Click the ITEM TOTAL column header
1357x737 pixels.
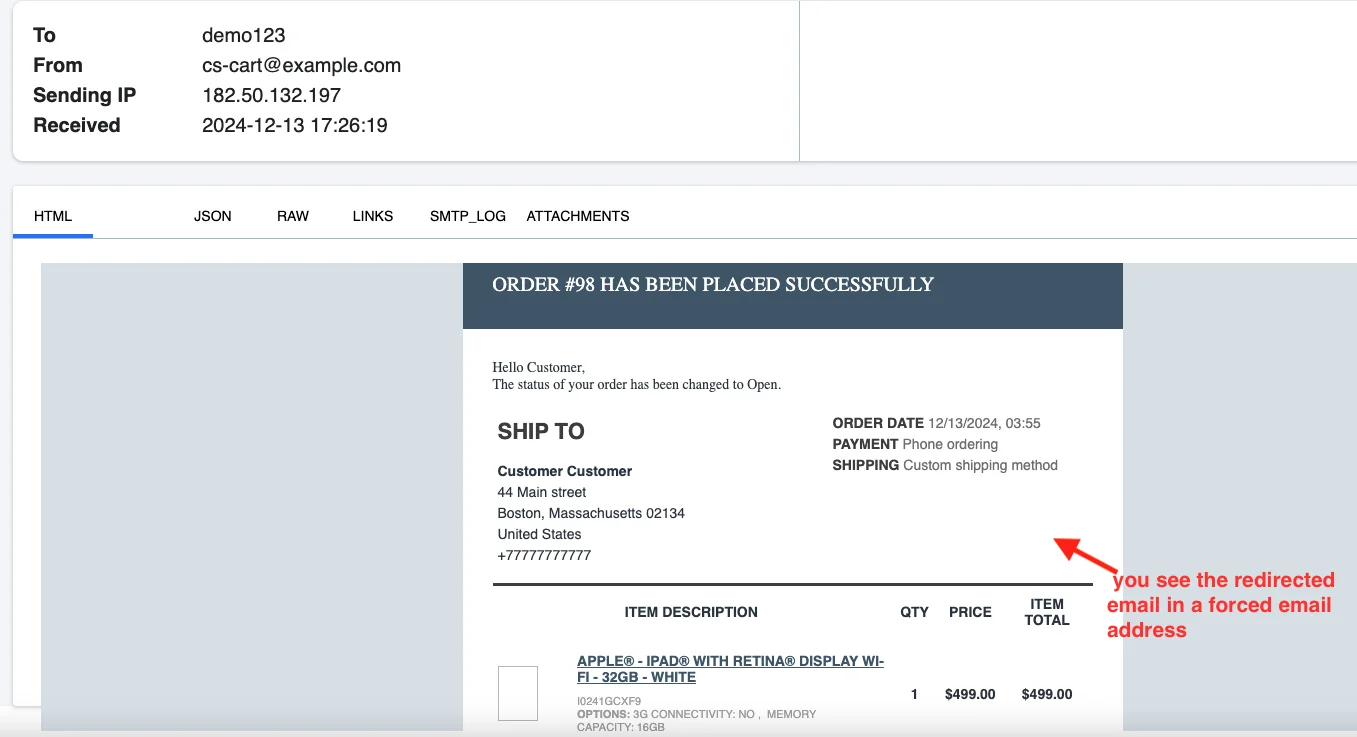pyautogui.click(x=1047, y=612)
